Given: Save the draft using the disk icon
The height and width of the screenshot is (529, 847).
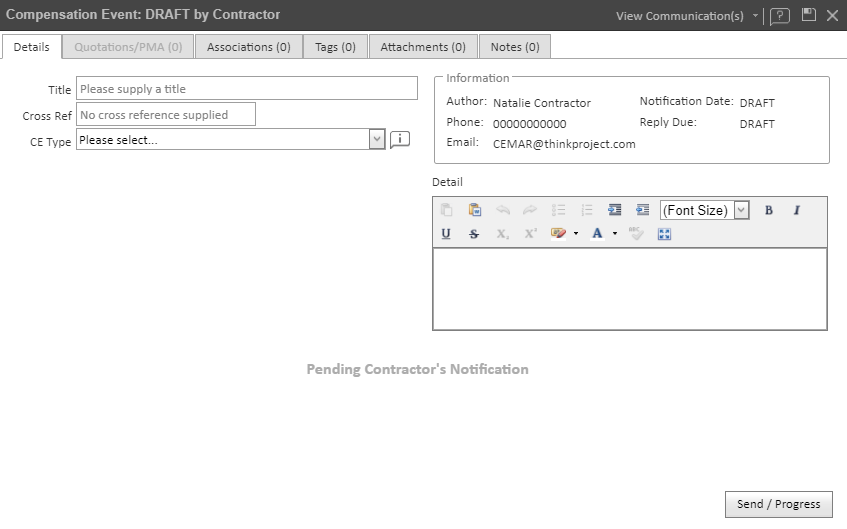Looking at the screenshot, I should click(x=809, y=15).
